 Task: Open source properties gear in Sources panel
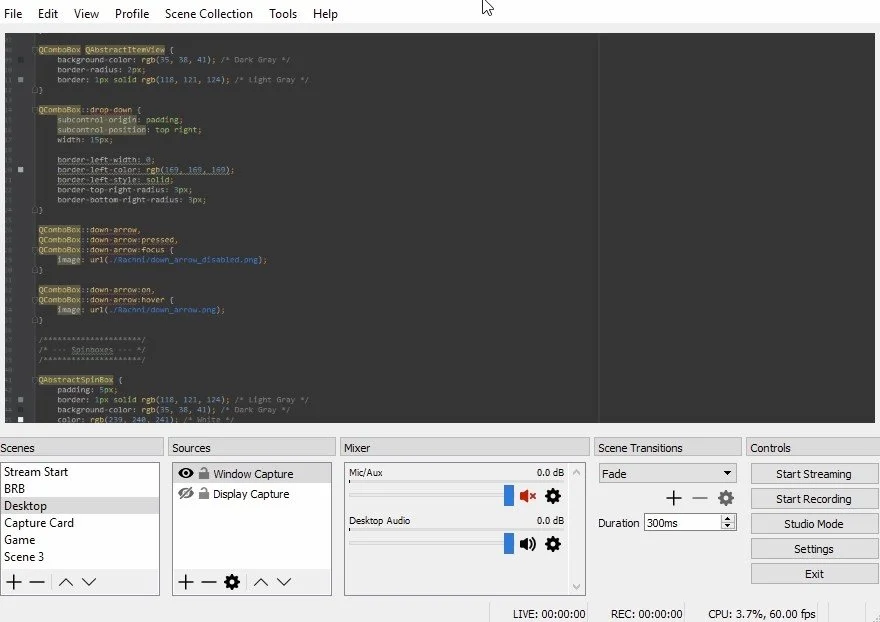(x=232, y=582)
